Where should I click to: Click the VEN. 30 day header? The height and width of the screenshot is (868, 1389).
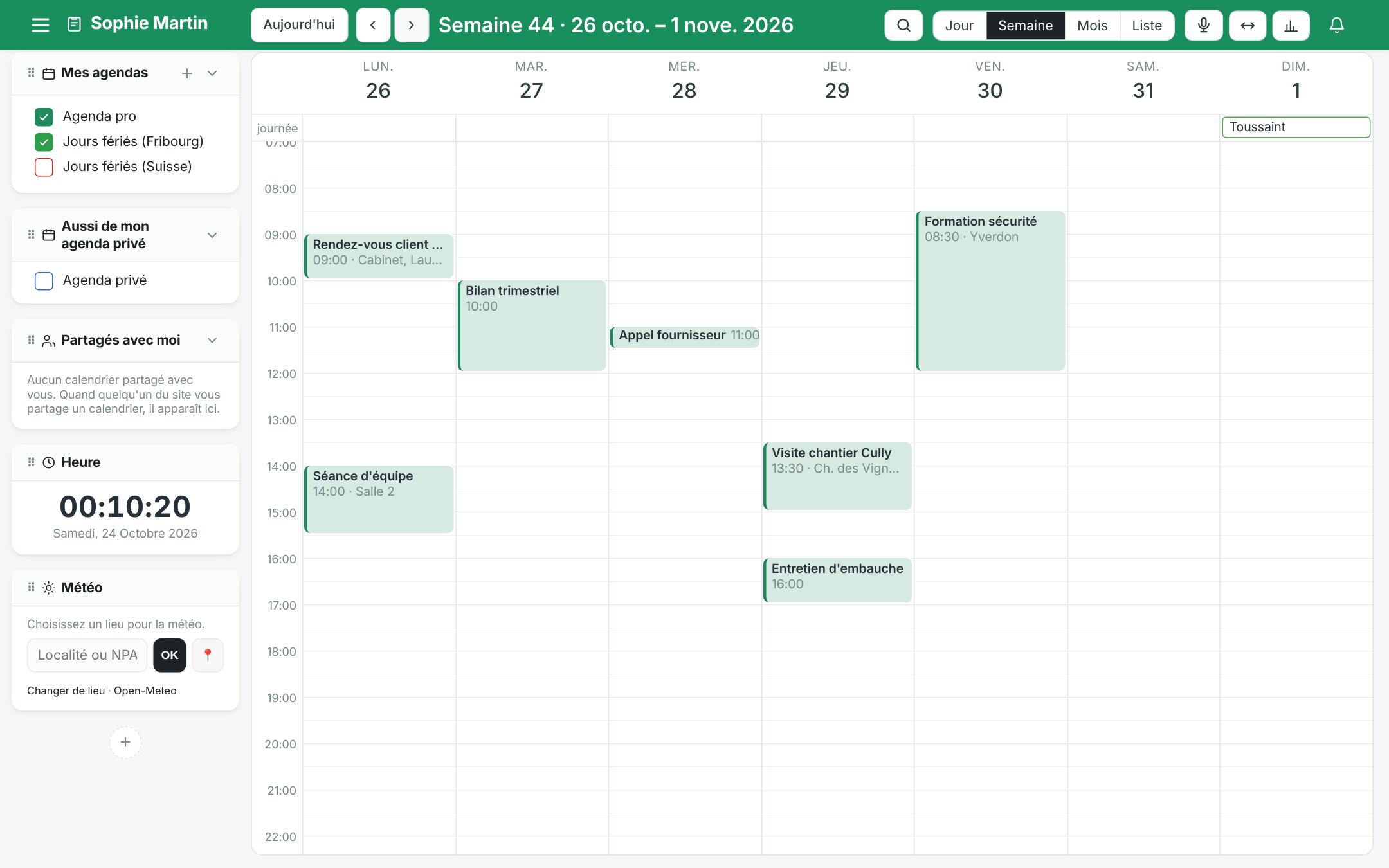click(990, 80)
